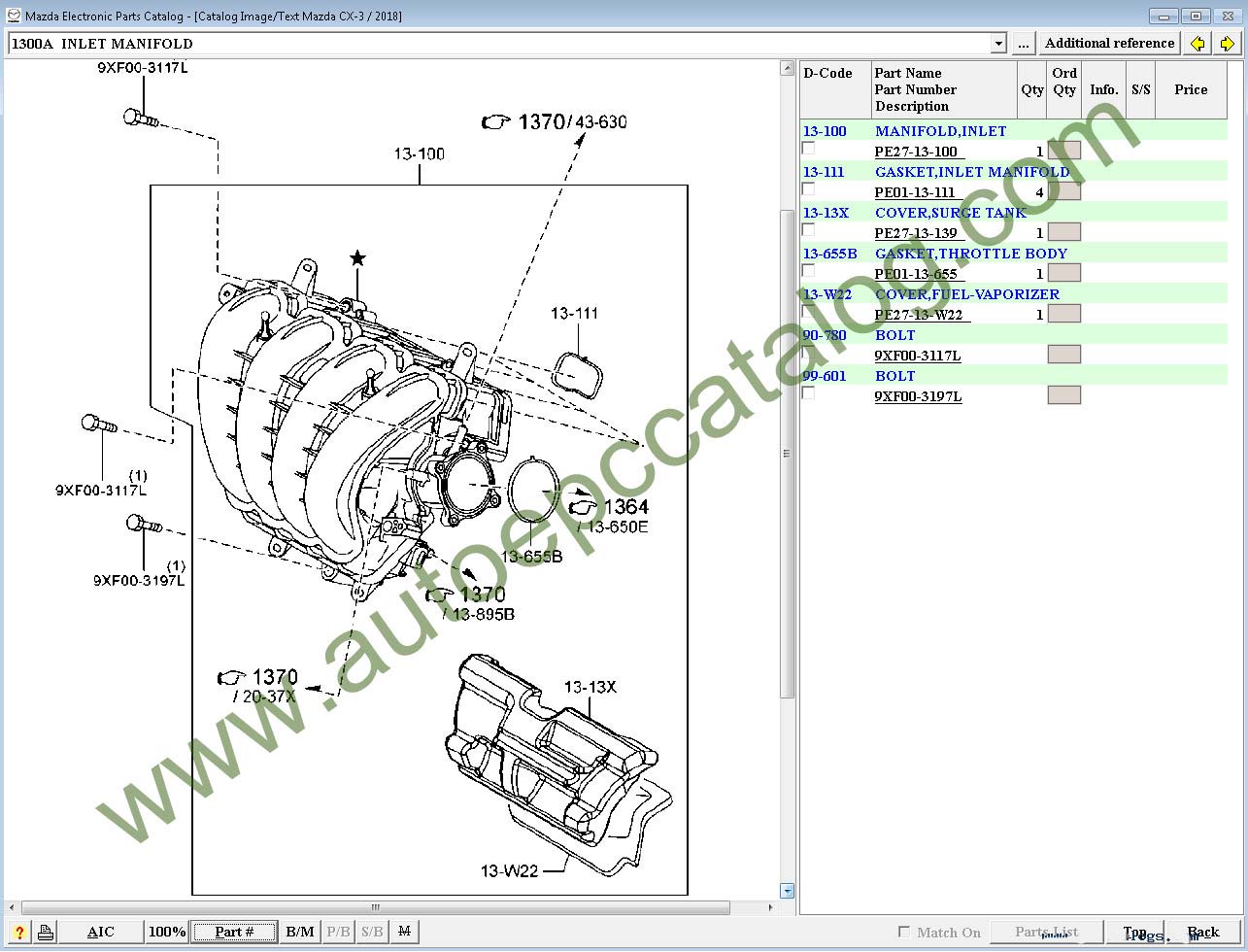Expand the 1300A INLET MANIFOLD dropdown
The width and height of the screenshot is (1248, 952).
click(x=998, y=44)
